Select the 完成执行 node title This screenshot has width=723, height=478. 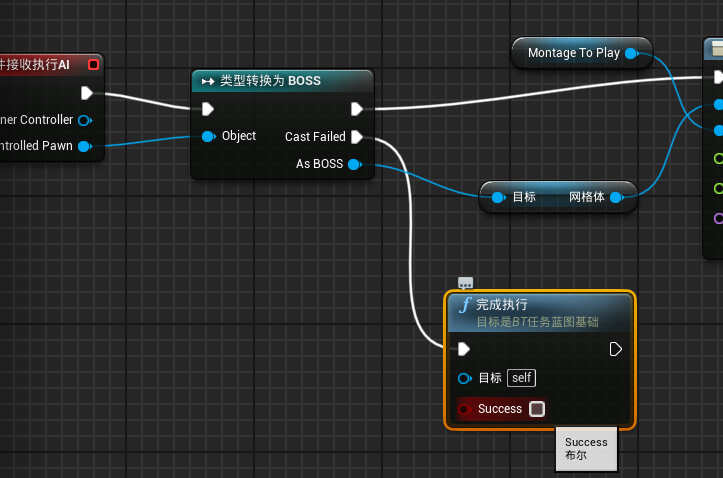pyautogui.click(x=502, y=305)
